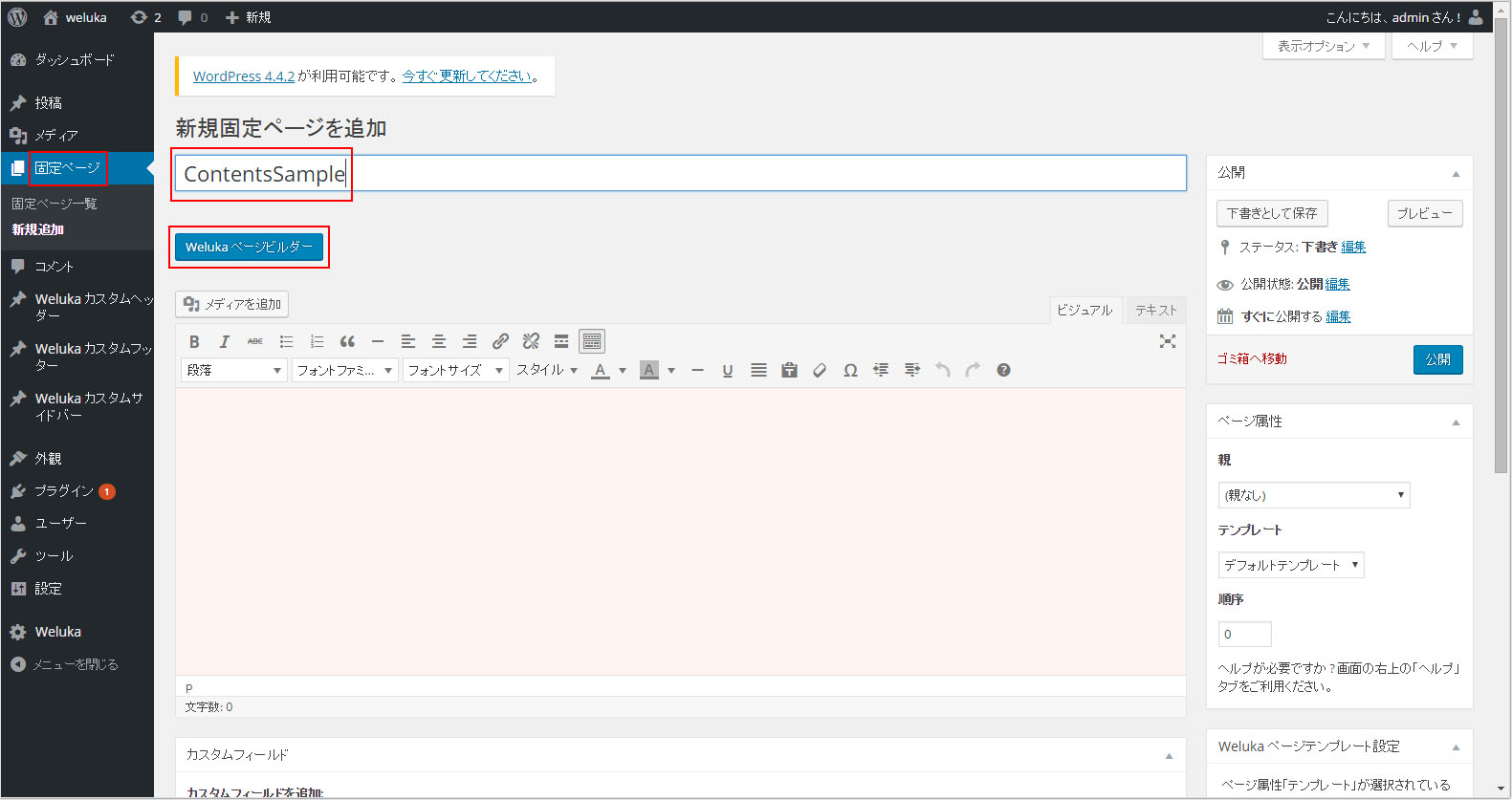
Task: Click the paste as text clipboard icon
Action: [x=789, y=371]
